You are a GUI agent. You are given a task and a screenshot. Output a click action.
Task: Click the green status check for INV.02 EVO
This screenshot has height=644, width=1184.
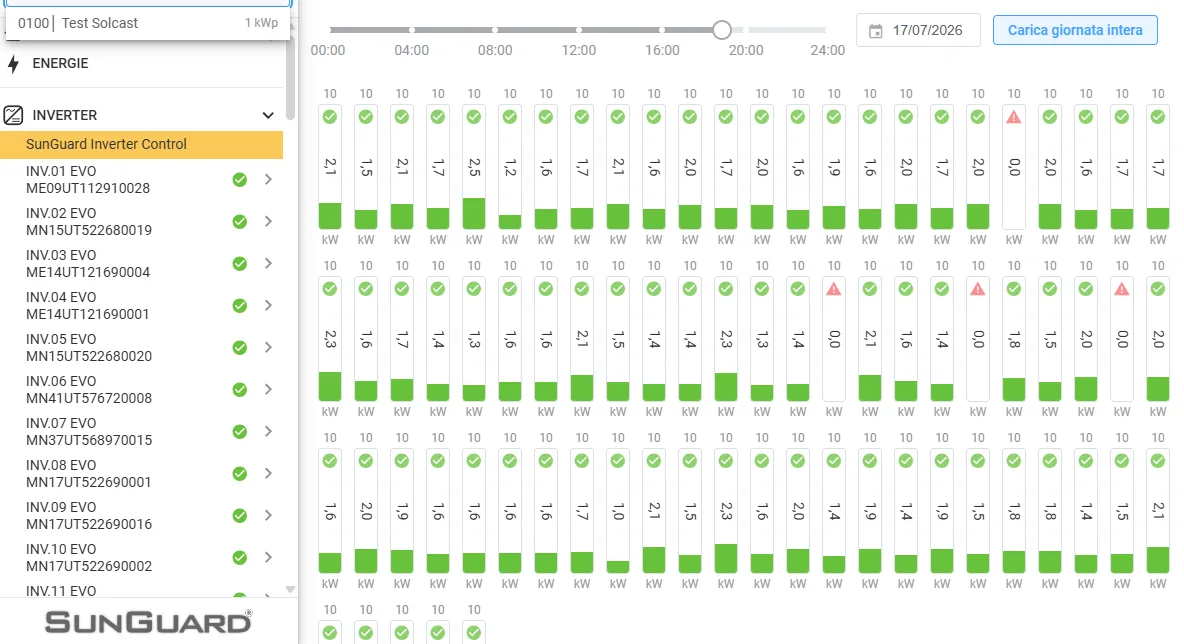[239, 222]
